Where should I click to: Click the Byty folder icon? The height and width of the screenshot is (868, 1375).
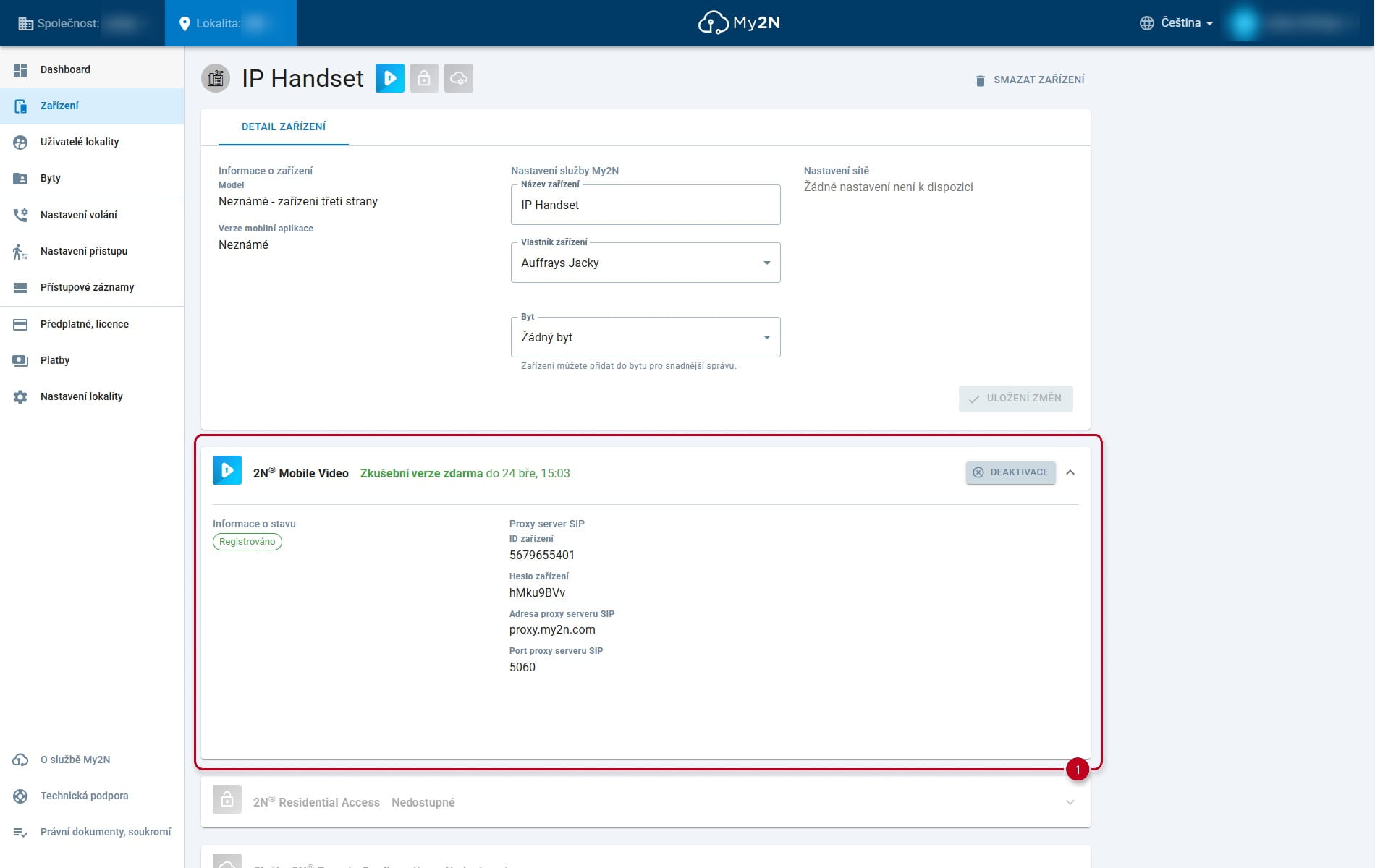click(20, 178)
